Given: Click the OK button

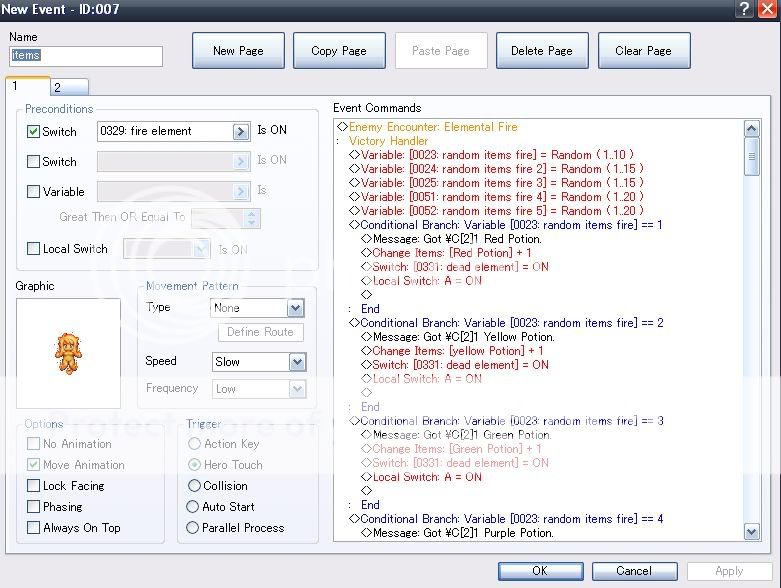Looking at the screenshot, I should (x=539, y=571).
